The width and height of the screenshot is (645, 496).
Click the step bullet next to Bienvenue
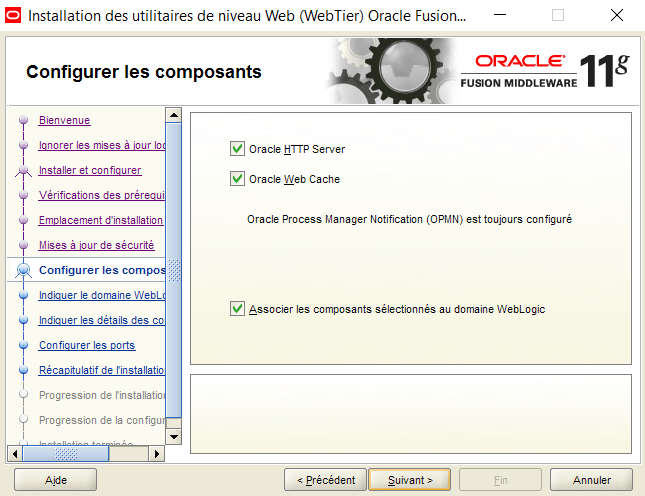tap(23, 121)
